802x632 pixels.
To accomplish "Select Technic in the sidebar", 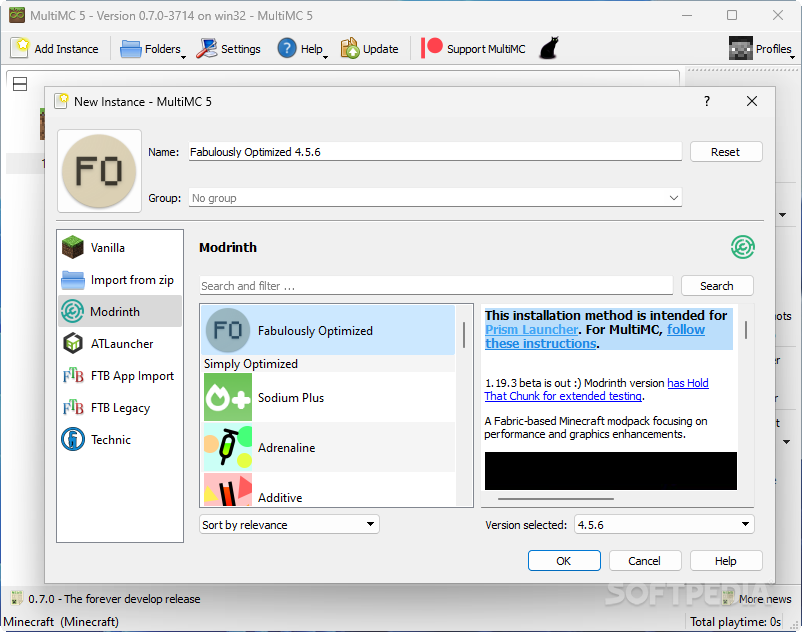I will coord(120,440).
